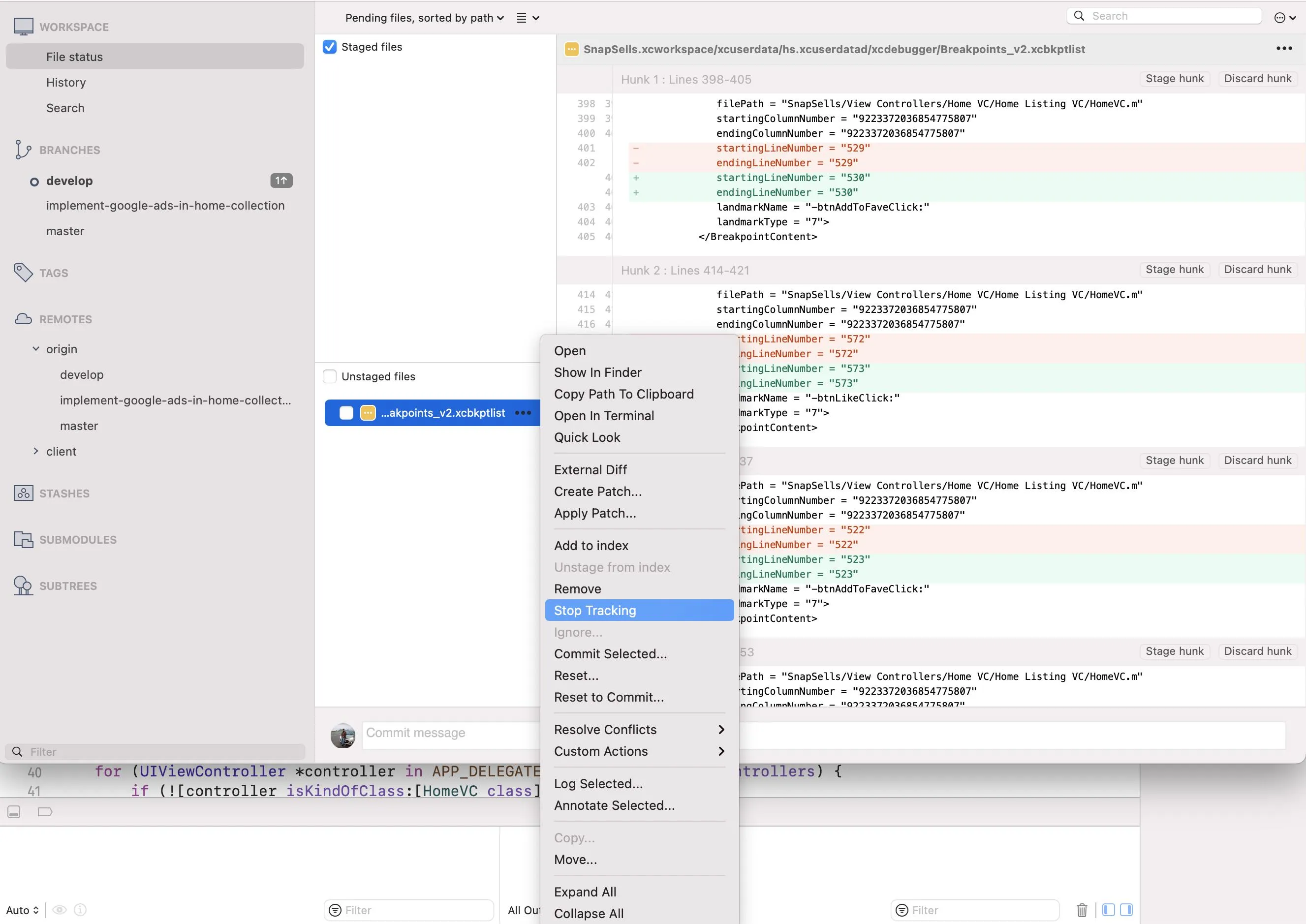Click the Tags section icon

click(x=23, y=273)
